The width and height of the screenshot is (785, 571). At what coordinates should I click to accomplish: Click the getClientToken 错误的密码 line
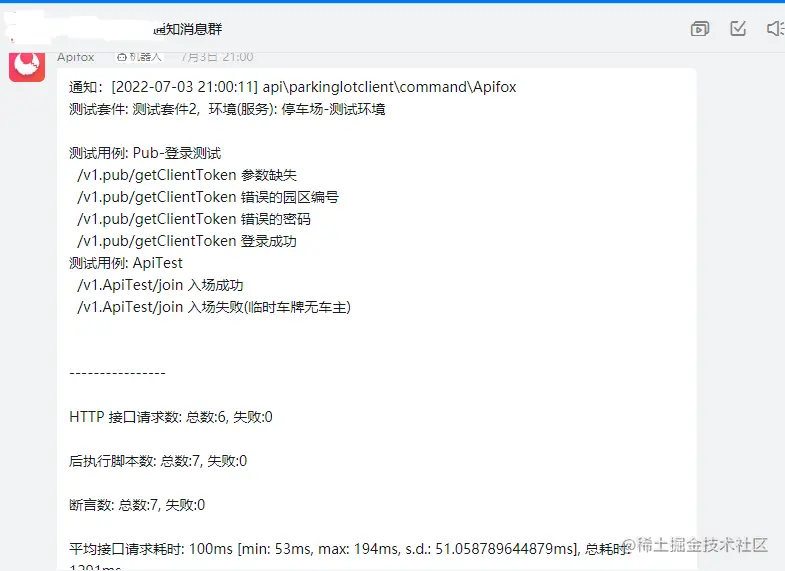click(x=194, y=219)
